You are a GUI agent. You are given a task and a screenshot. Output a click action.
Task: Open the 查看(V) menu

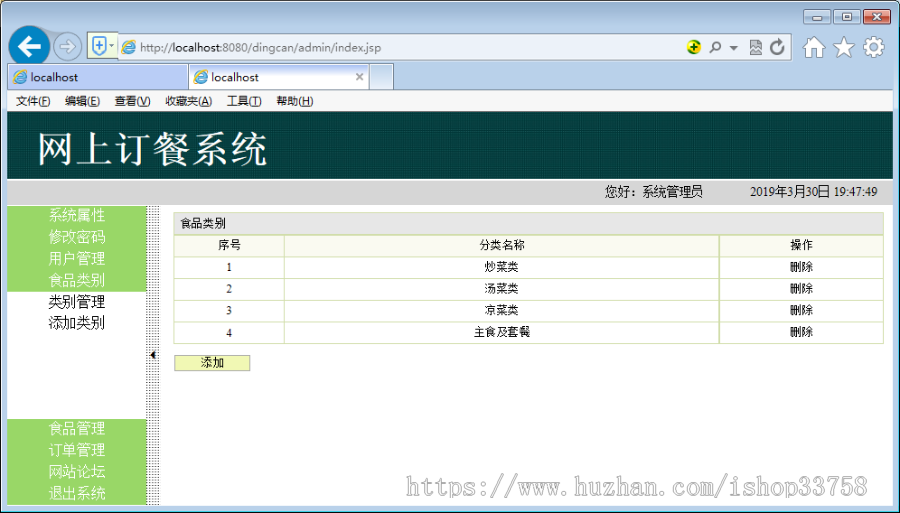132,101
